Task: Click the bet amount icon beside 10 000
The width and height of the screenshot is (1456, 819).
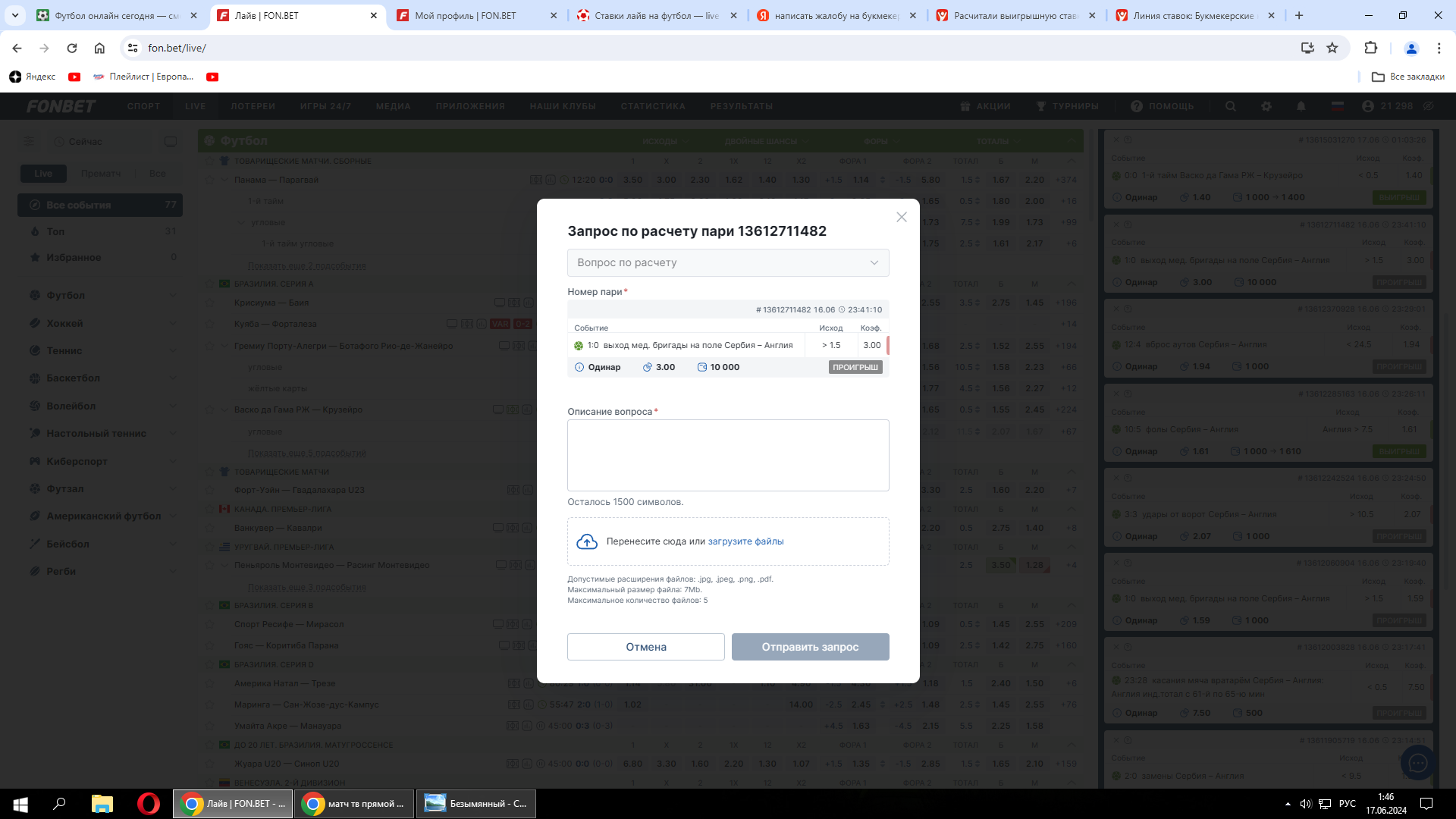Action: (702, 367)
